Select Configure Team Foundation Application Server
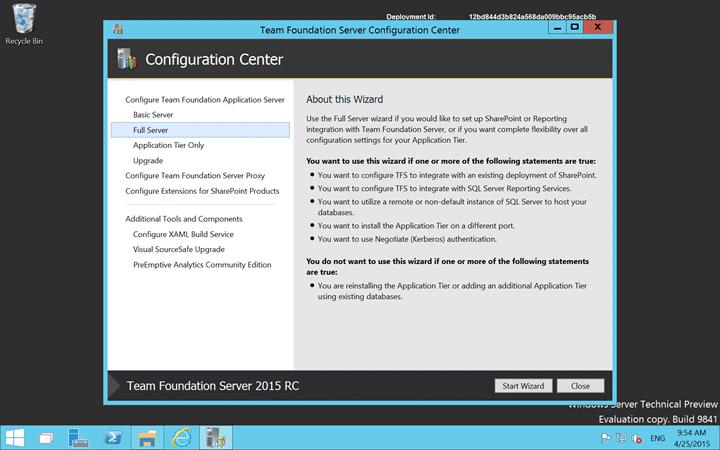This screenshot has width=720, height=450. pos(205,100)
